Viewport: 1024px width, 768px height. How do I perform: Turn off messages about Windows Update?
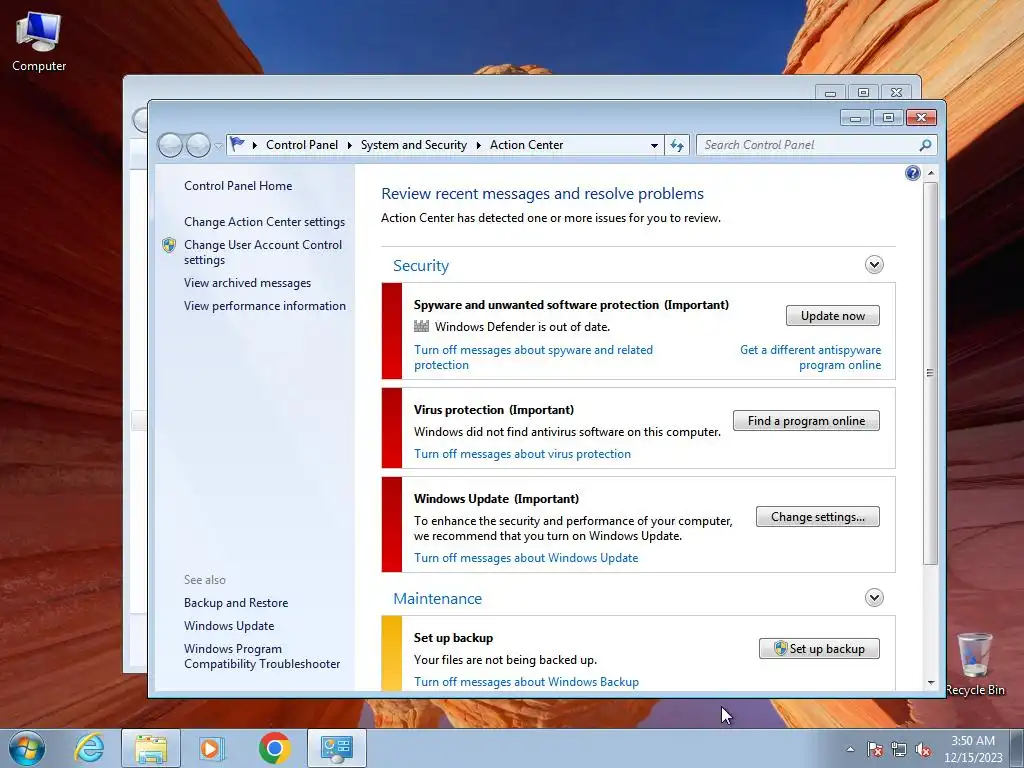(x=526, y=558)
